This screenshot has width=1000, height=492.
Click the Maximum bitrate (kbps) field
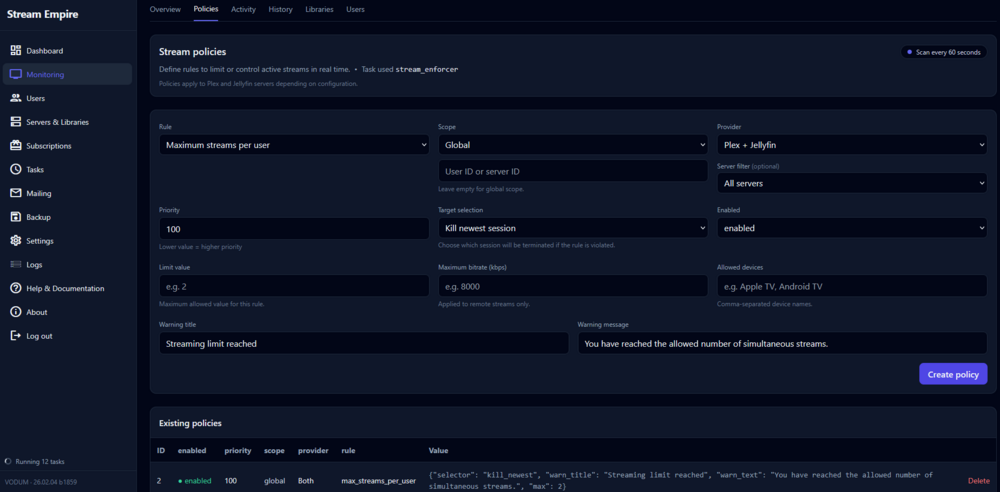pos(573,286)
